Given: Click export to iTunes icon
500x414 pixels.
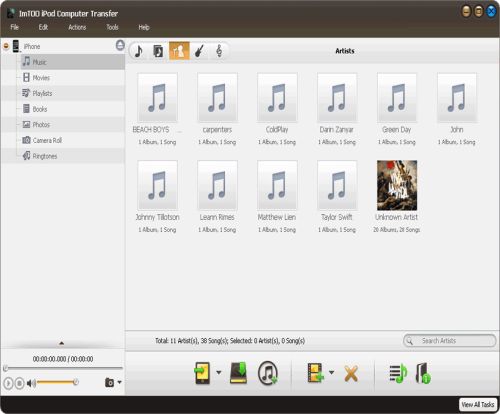Looking at the screenshot, I should click(x=268, y=373).
